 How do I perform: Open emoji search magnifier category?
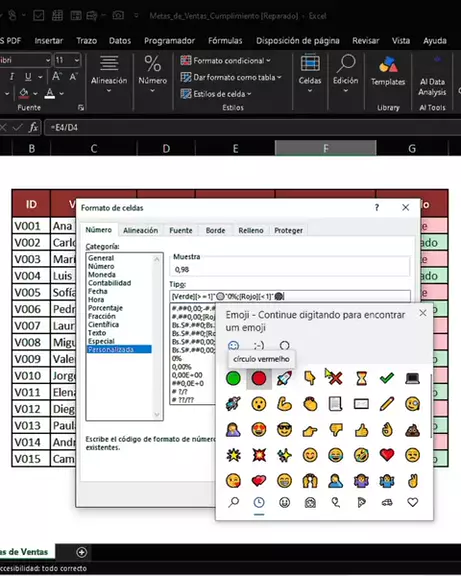coord(233,502)
